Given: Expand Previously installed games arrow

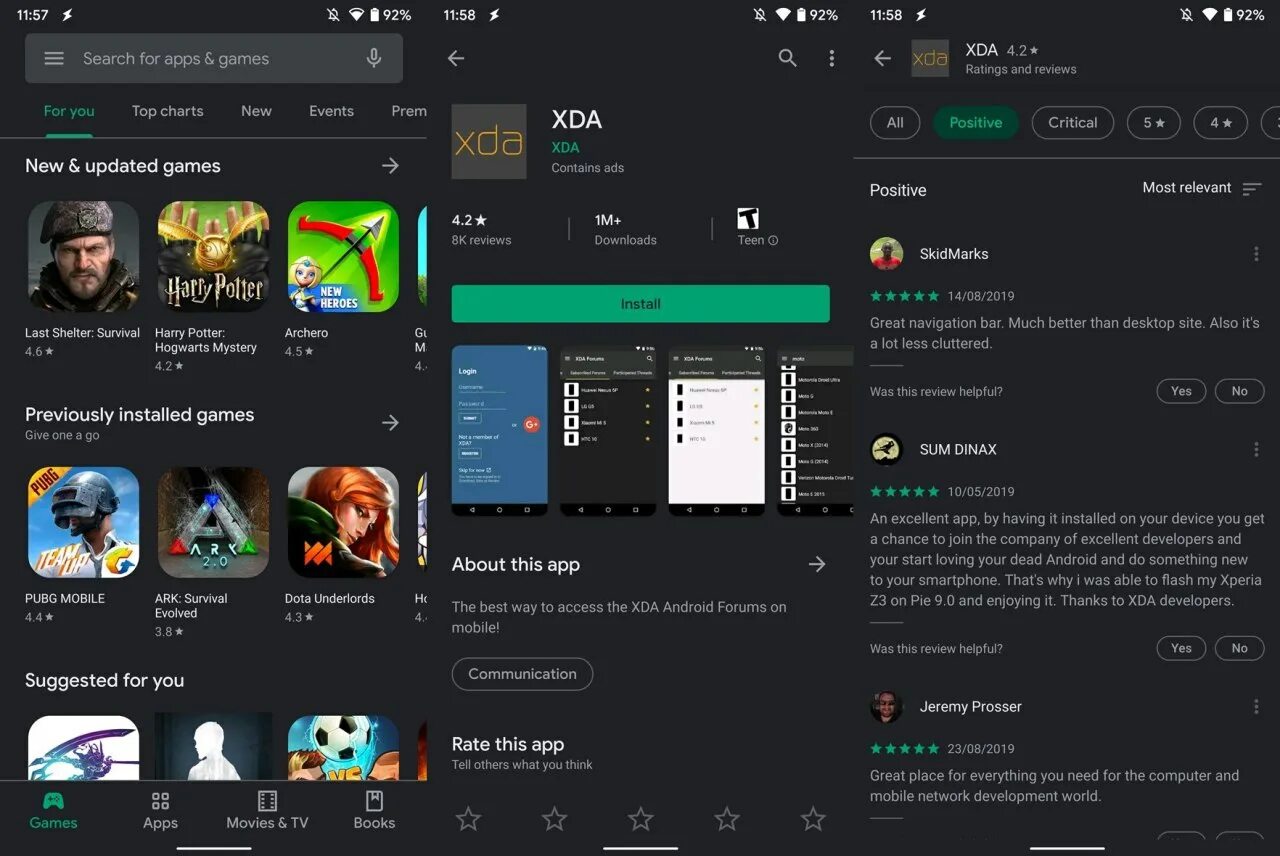Looking at the screenshot, I should (391, 423).
